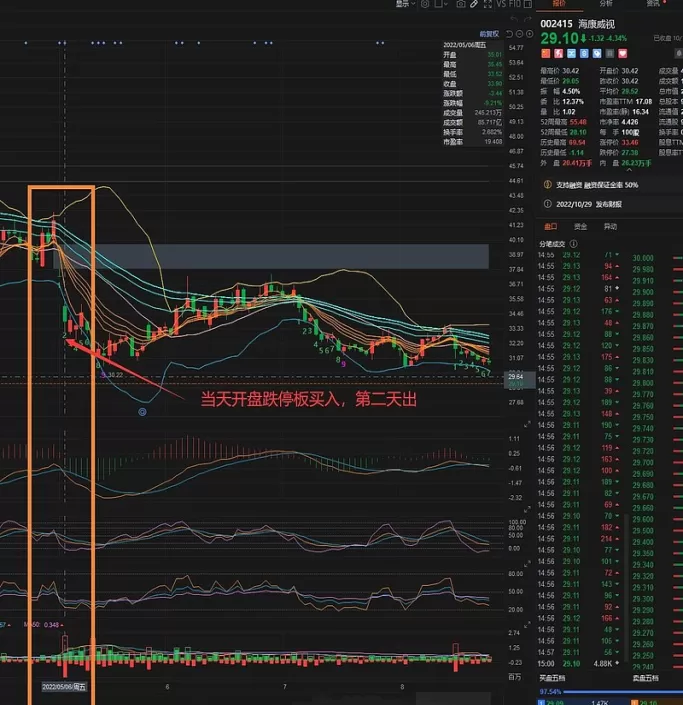
Task: Click the 15:00 trade row 4.88K
Action: (x=580, y=663)
